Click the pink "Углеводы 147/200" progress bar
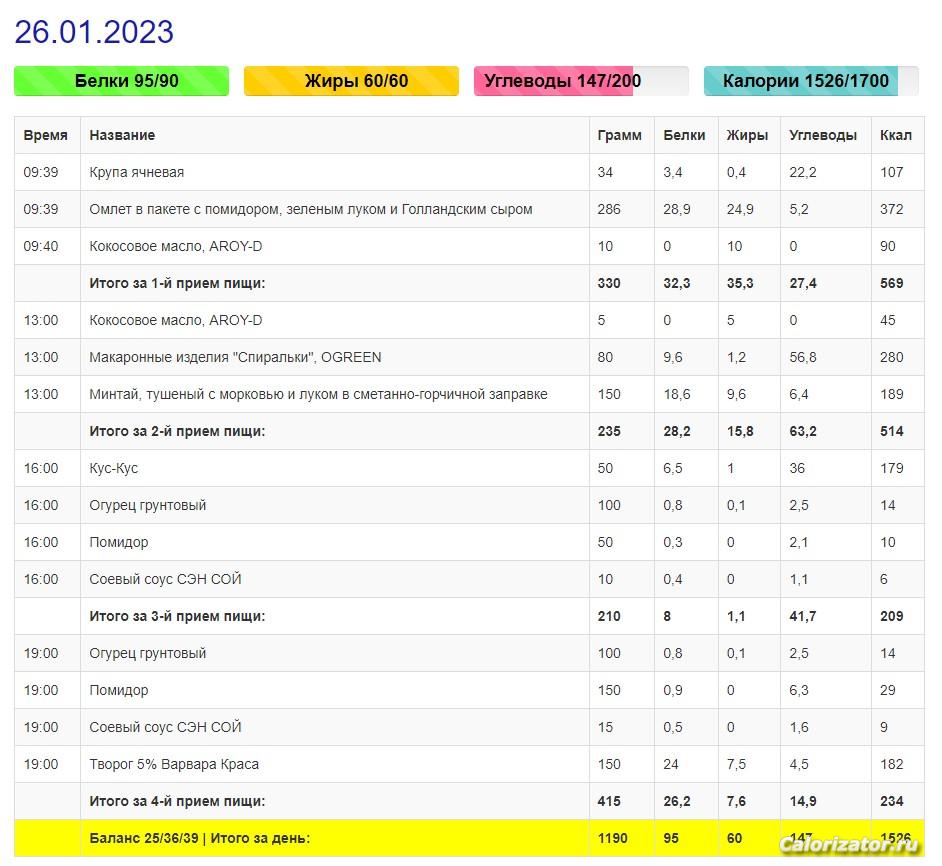Image resolution: width=942 pixels, height=866 pixels. click(581, 81)
